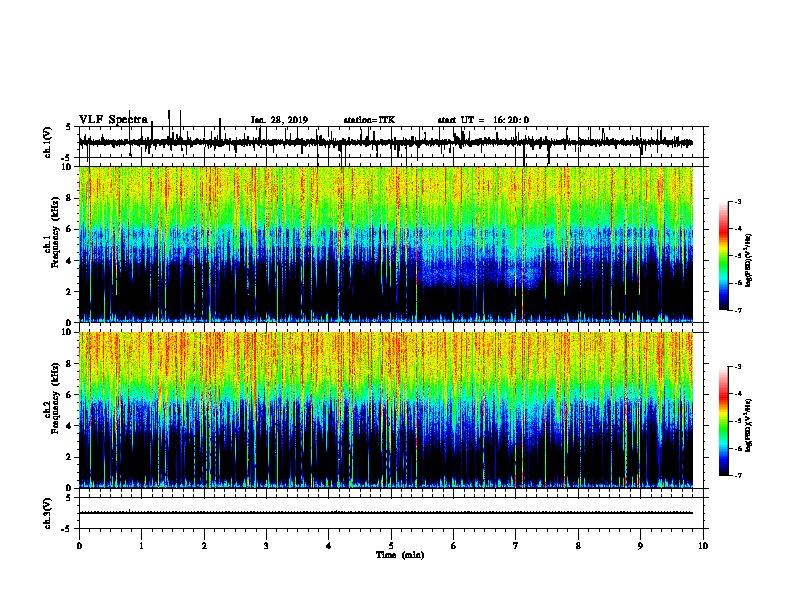
Task: Click the log(PSD) label of ch.2 colorbar
Action: tap(749, 425)
